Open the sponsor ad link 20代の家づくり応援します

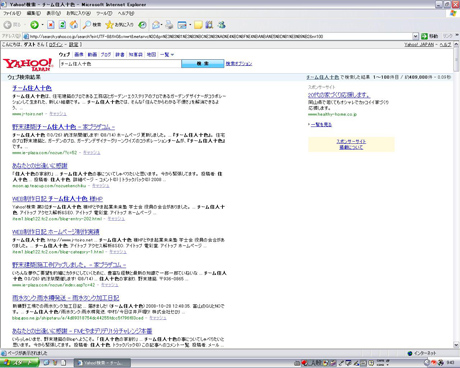[339, 95]
